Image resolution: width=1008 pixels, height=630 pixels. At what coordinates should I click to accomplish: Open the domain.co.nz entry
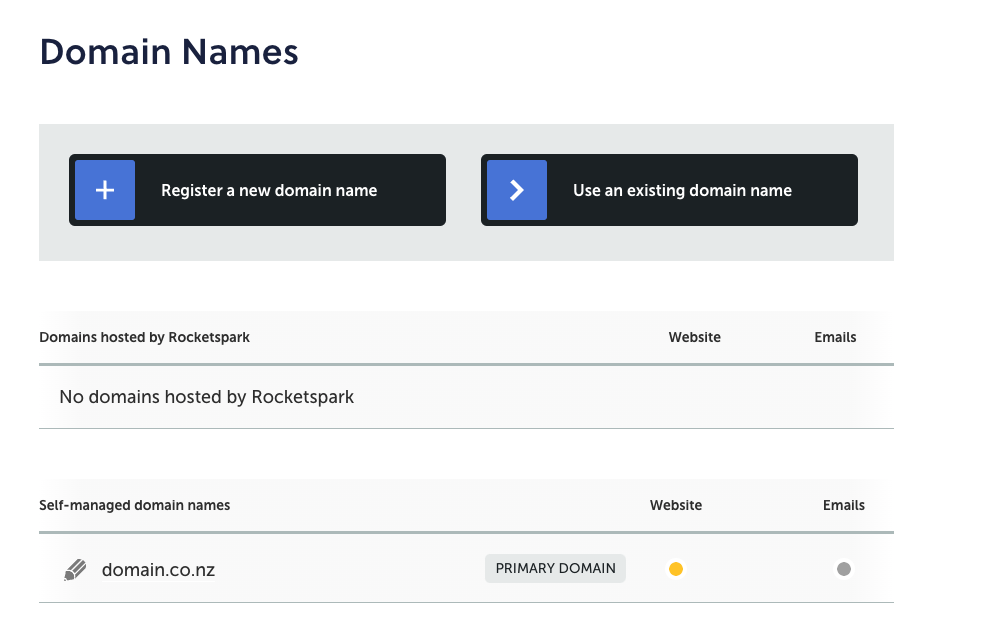tap(158, 570)
